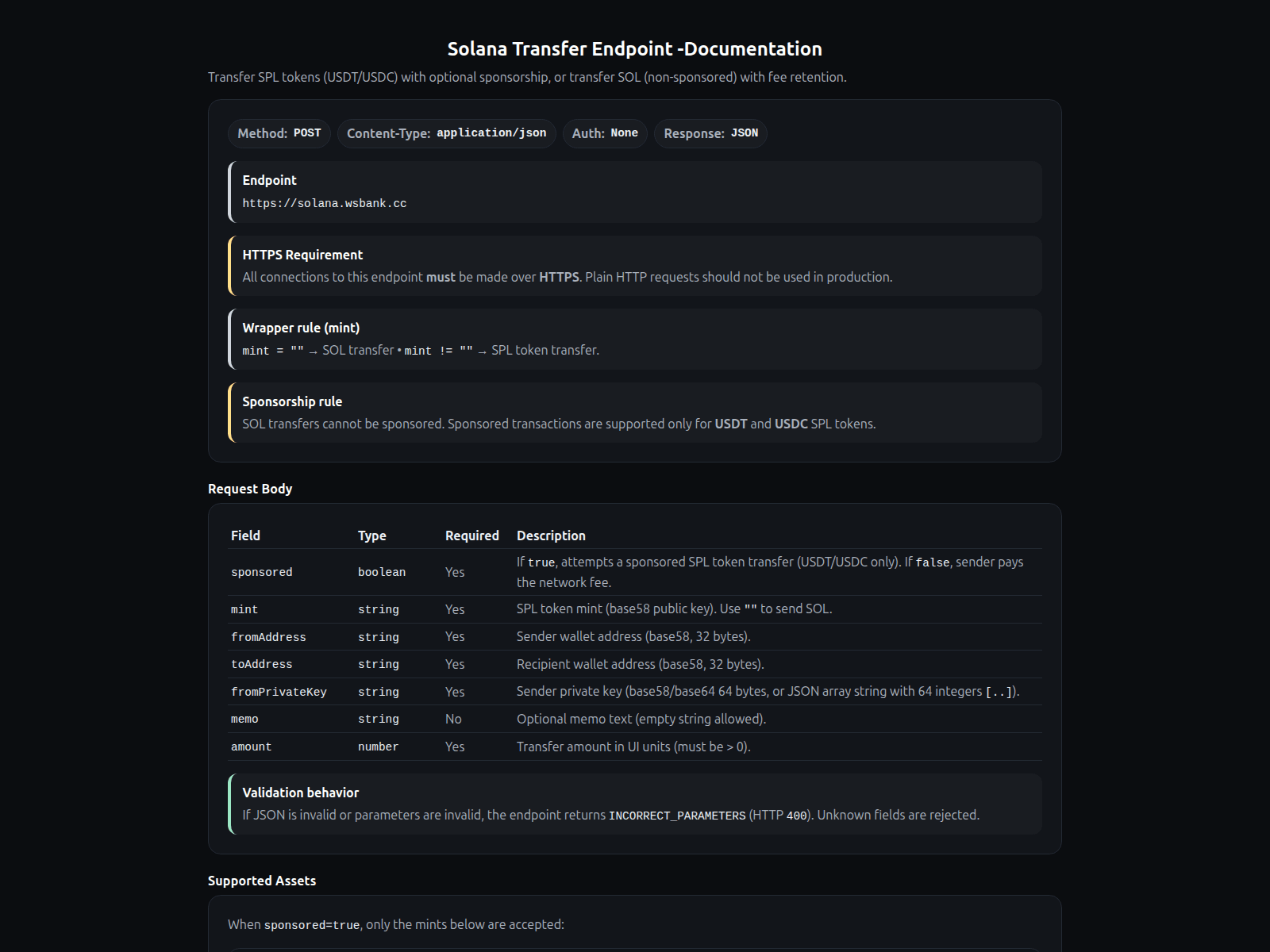Select the Response: JSON badge
The height and width of the screenshot is (952, 1270).
coord(710,133)
